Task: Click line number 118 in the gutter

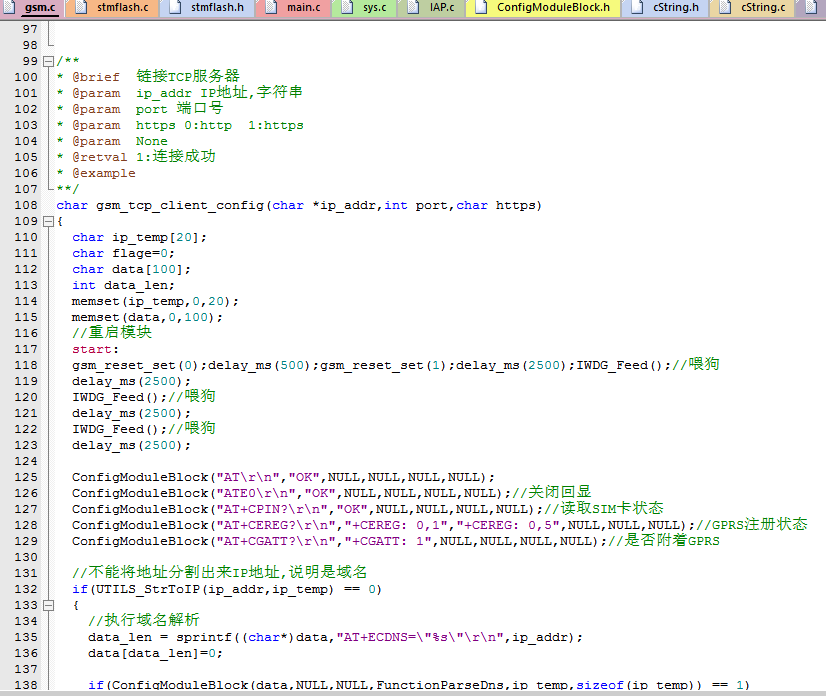Action: 27,365
